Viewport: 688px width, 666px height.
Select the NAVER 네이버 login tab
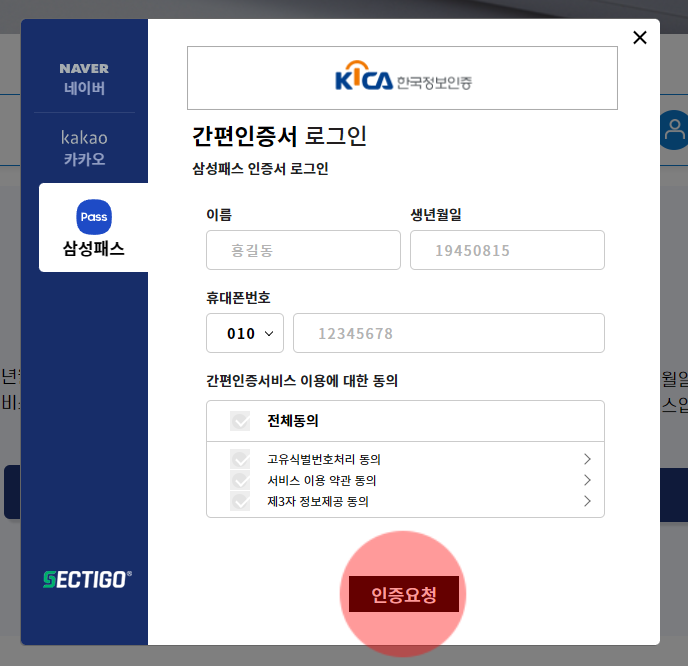pyautogui.click(x=84, y=79)
